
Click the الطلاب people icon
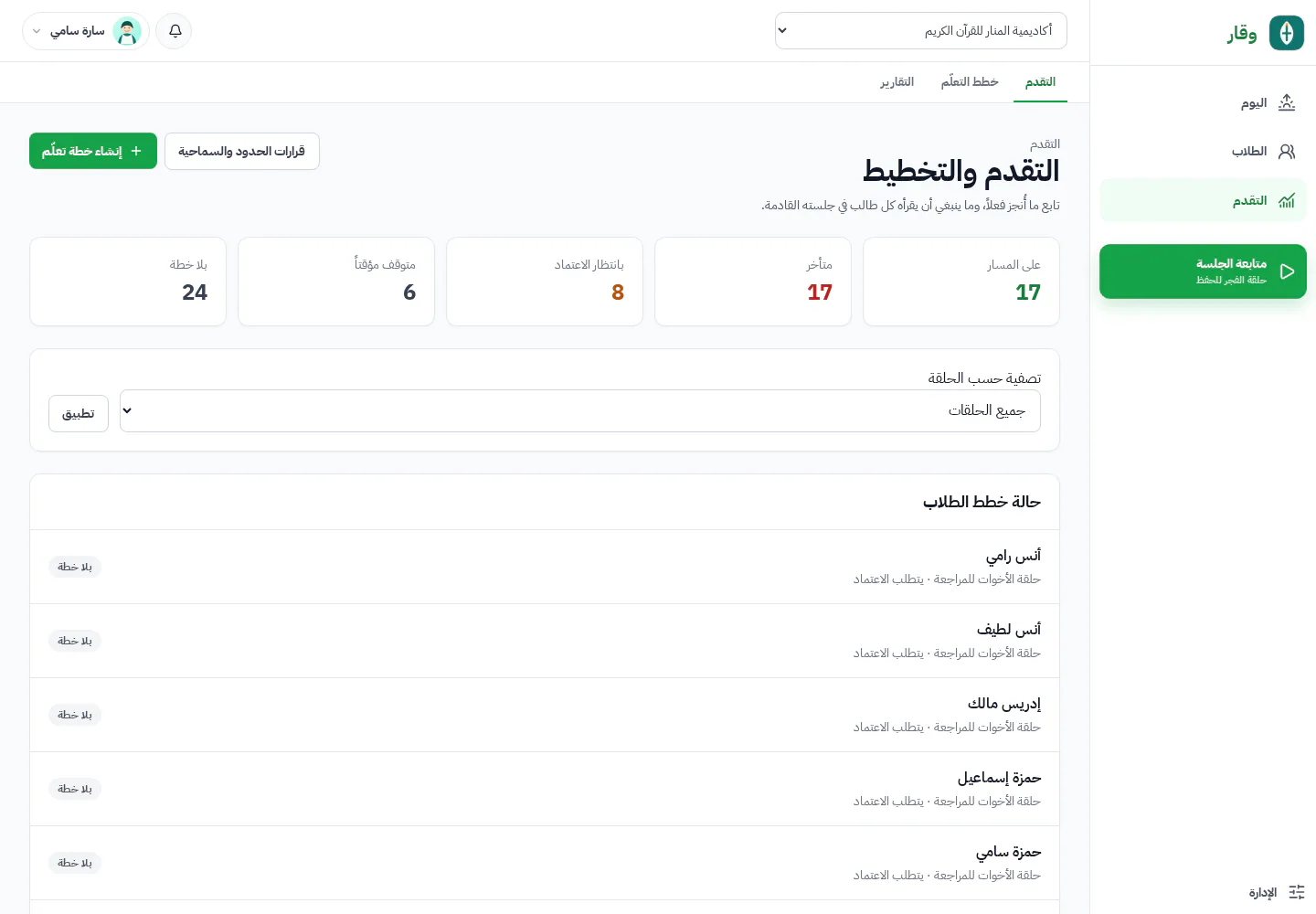coord(1287,151)
